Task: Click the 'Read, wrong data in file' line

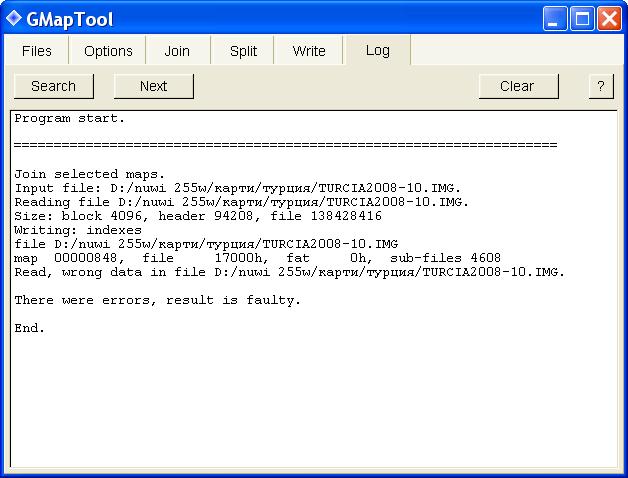Action: pyautogui.click(x=290, y=272)
